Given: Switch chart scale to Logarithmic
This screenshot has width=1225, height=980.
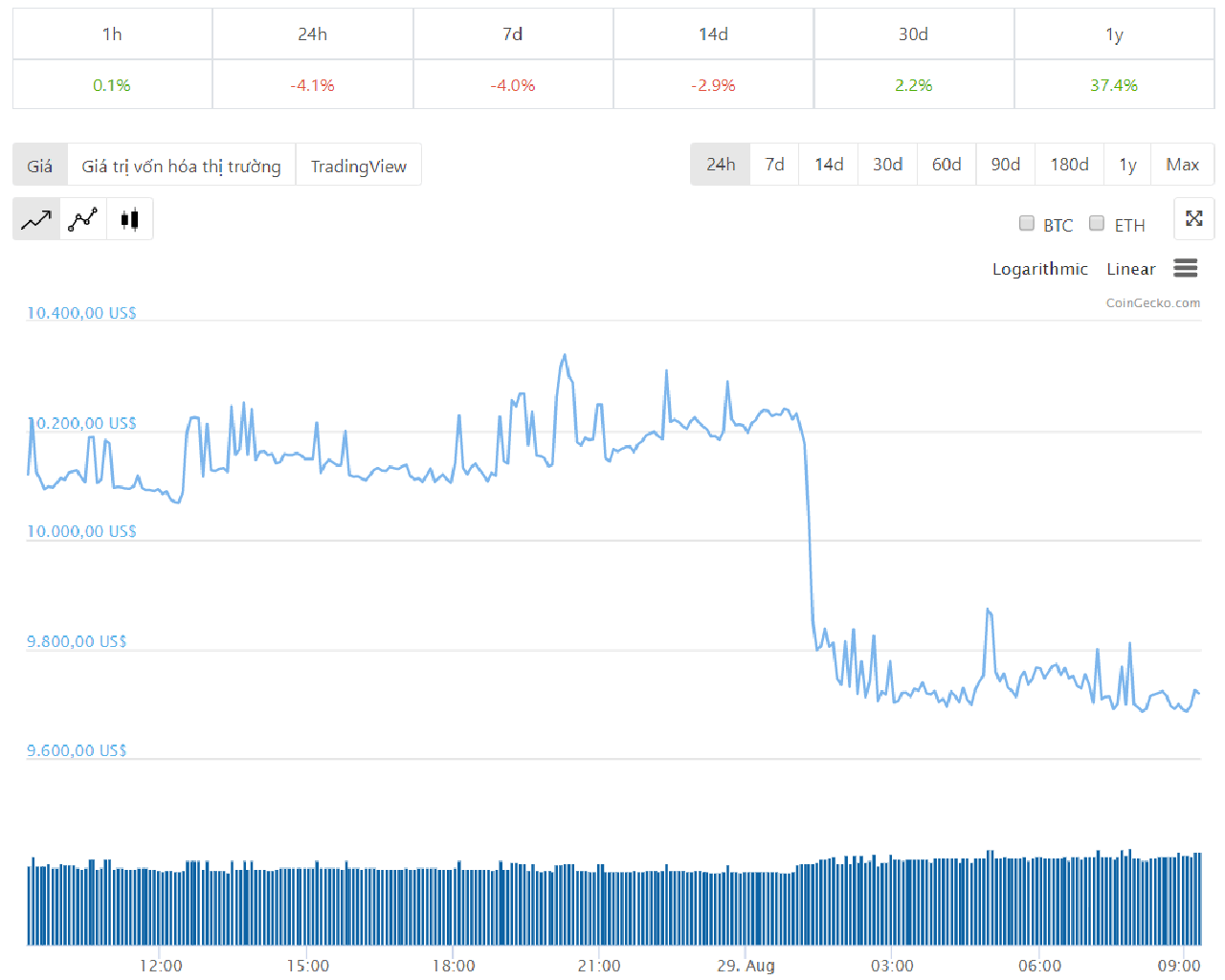Looking at the screenshot, I should [x=1040, y=269].
